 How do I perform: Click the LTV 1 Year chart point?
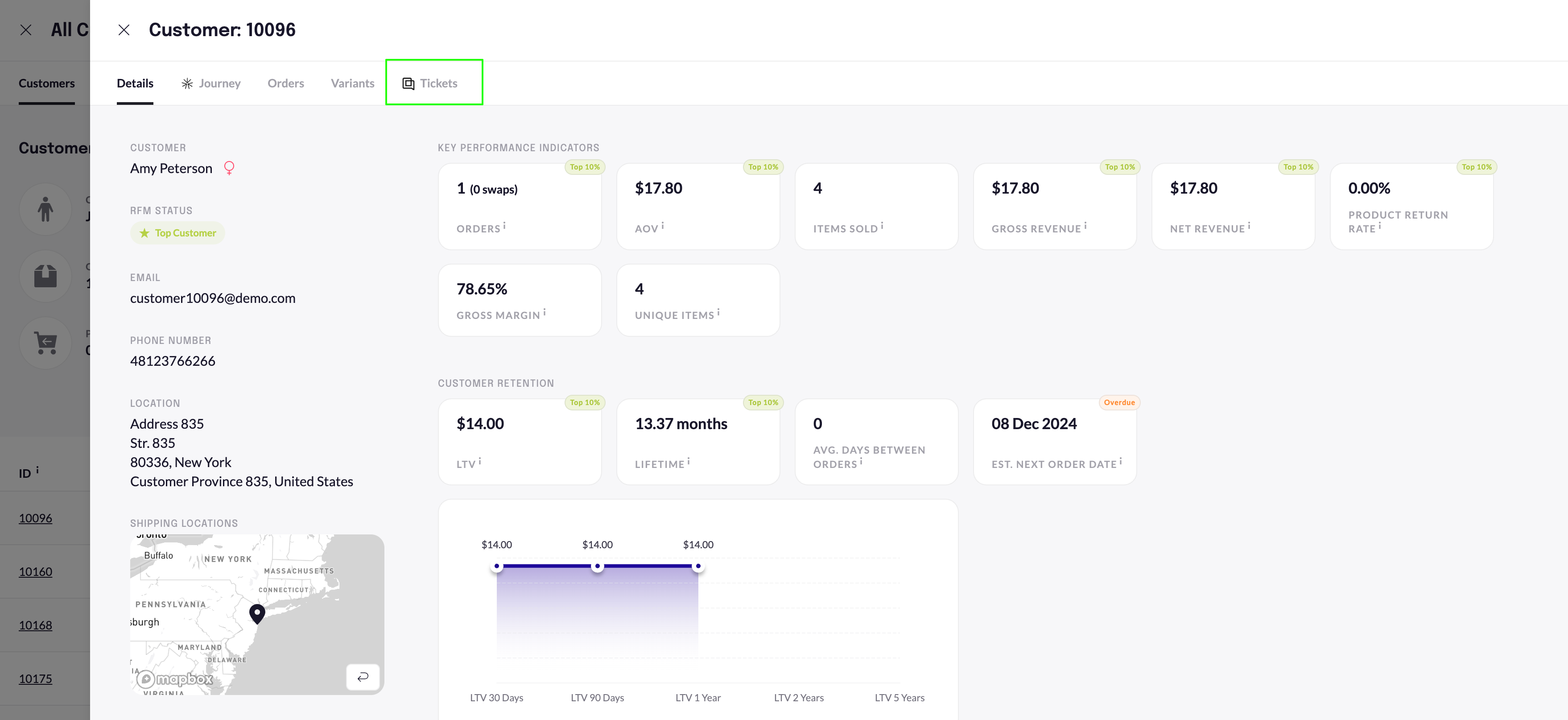click(x=698, y=567)
